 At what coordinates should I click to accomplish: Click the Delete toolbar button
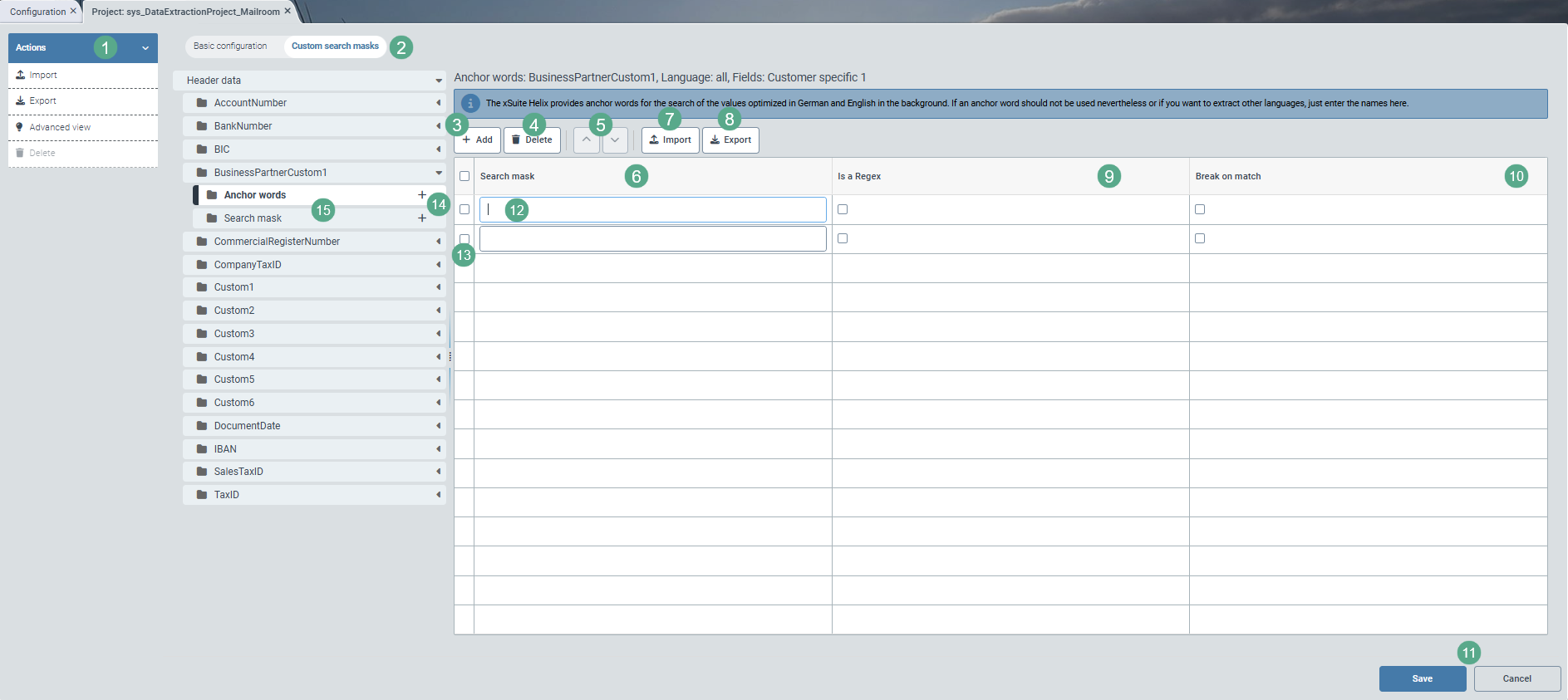point(532,140)
